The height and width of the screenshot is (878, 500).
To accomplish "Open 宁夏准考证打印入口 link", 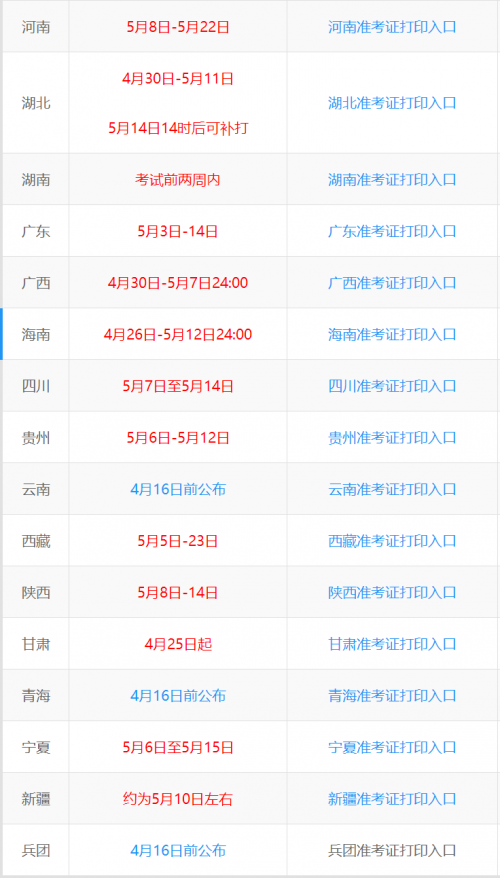I will click(x=392, y=747).
